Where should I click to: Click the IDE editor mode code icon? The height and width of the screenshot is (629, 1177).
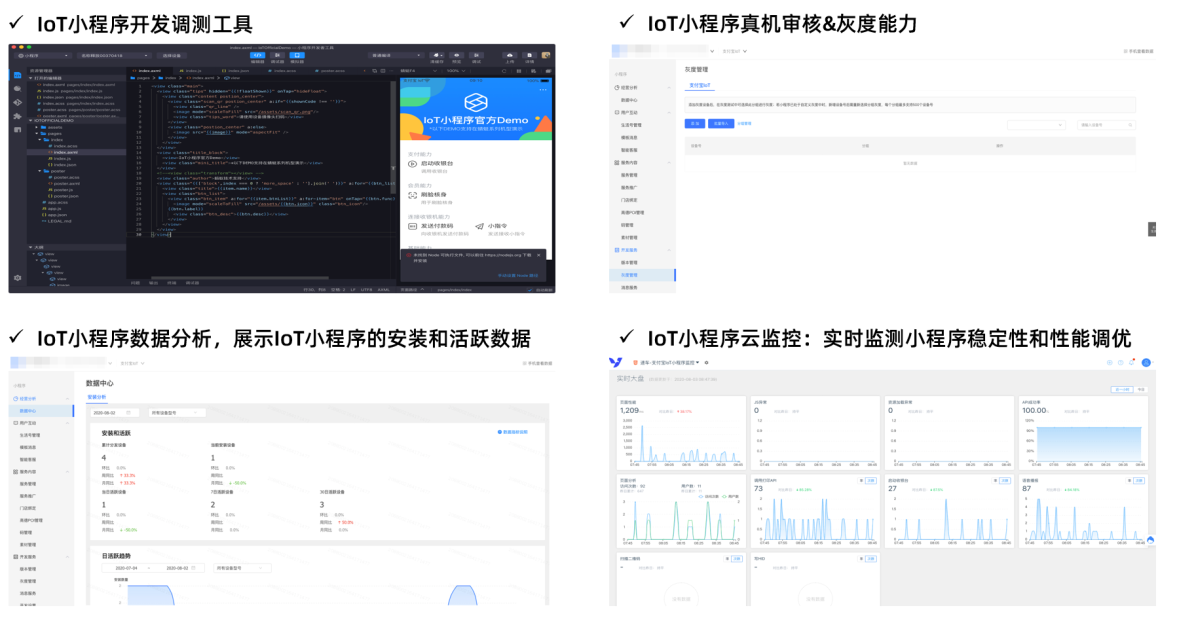tap(257, 55)
